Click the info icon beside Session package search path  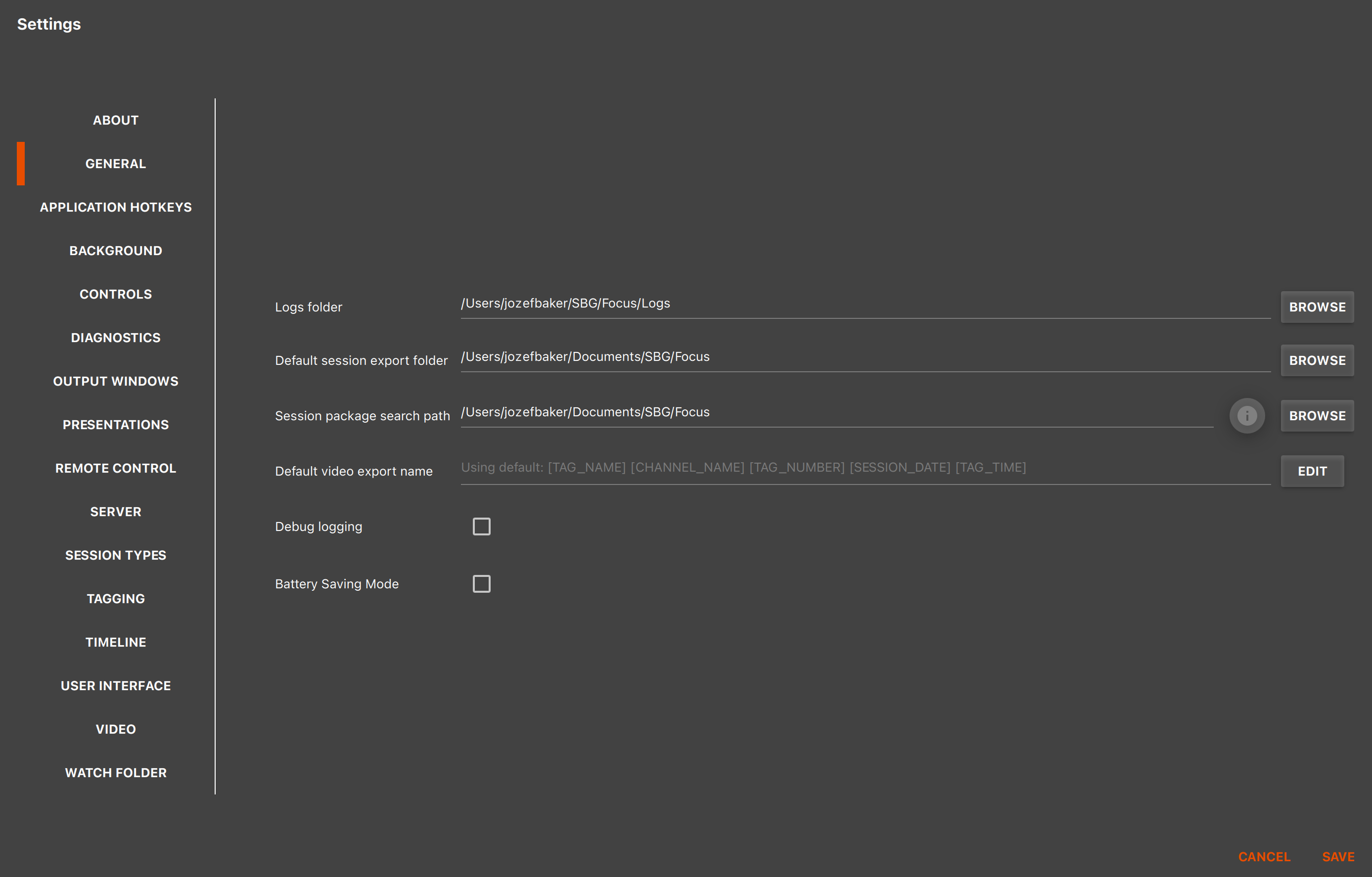(1247, 416)
